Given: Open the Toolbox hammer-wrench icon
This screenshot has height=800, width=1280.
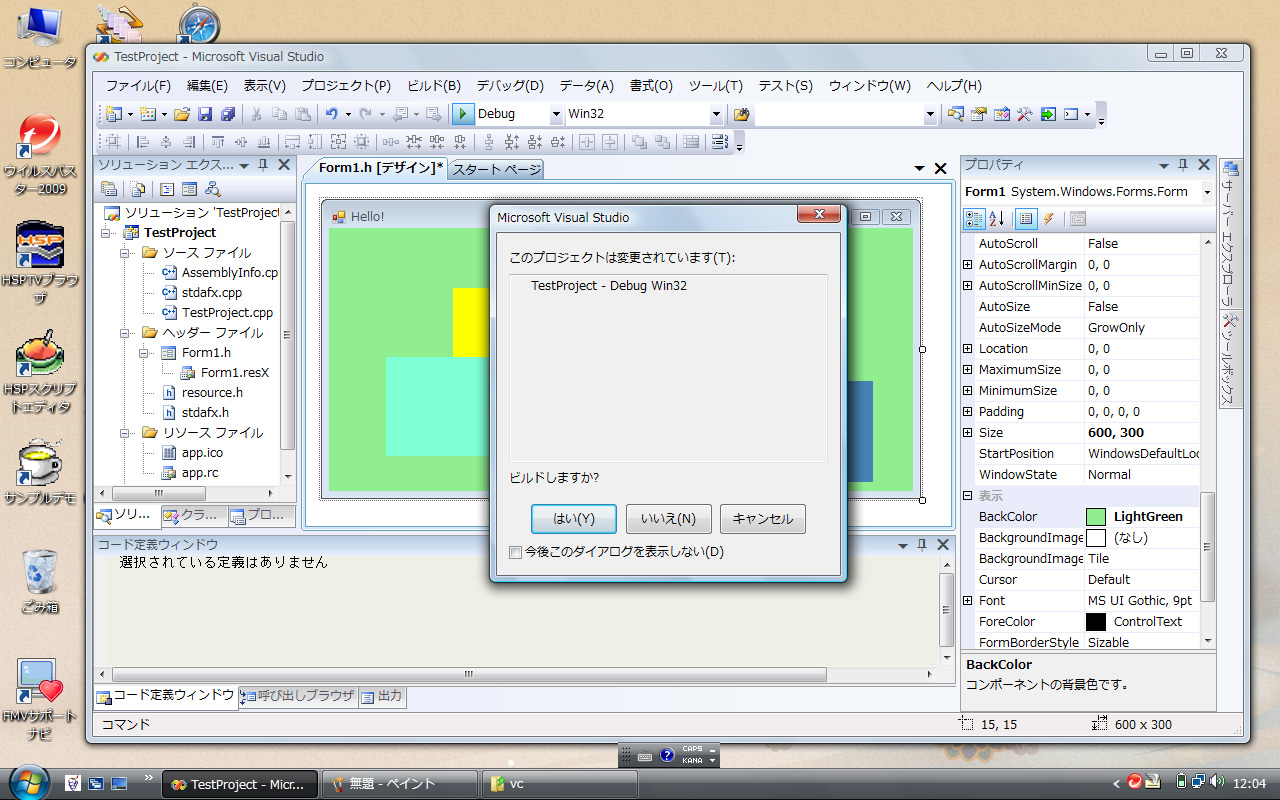Looking at the screenshot, I should [x=1025, y=114].
